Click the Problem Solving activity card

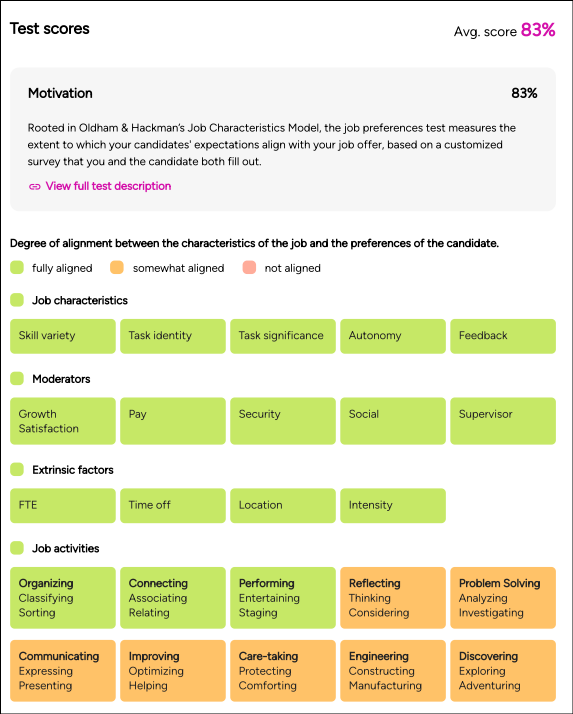[503, 598]
